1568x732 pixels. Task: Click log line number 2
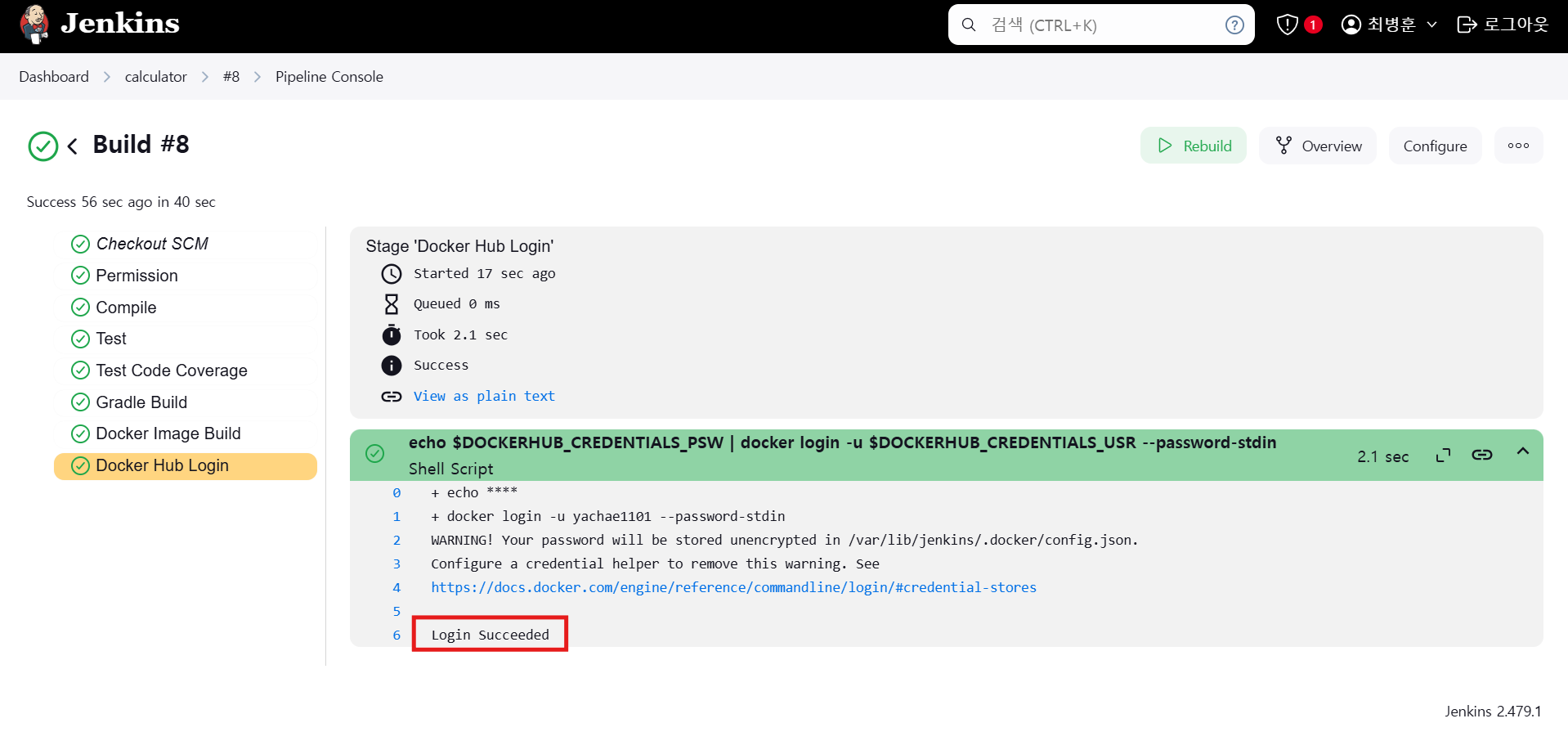click(x=396, y=540)
